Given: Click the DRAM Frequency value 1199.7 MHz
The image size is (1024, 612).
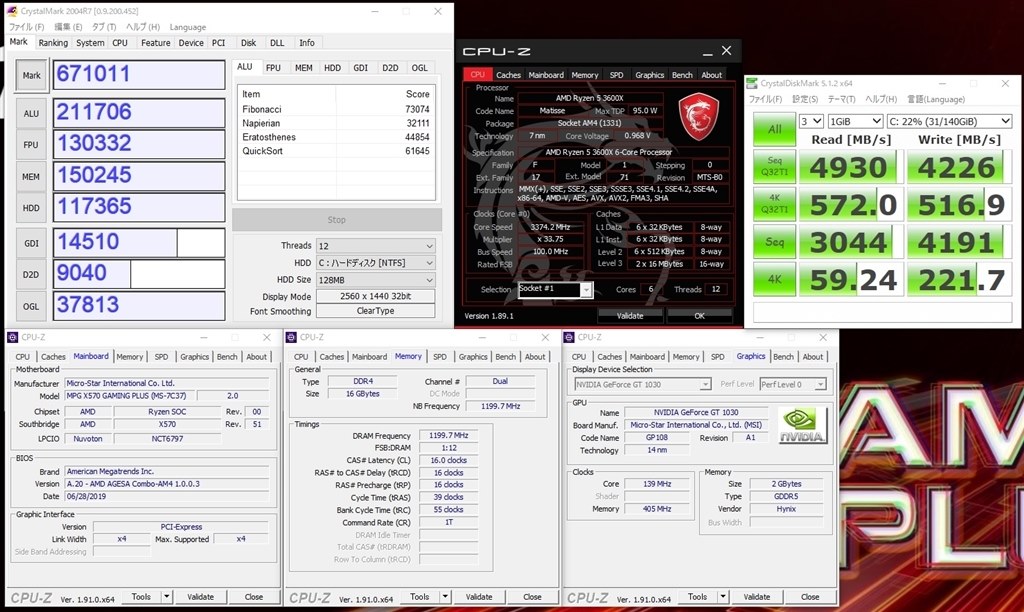Looking at the screenshot, I should pos(449,436).
